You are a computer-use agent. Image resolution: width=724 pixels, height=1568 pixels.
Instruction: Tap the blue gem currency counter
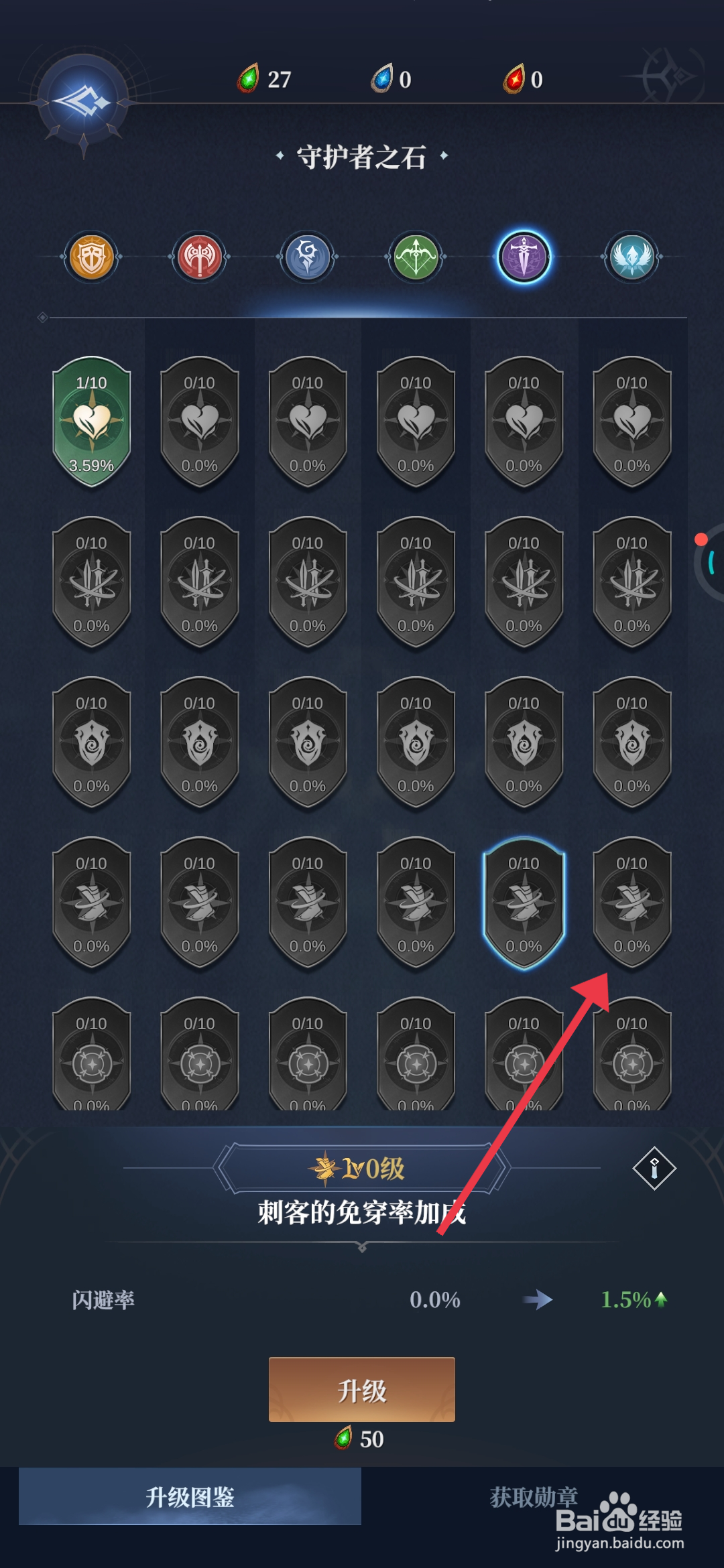pos(391,79)
